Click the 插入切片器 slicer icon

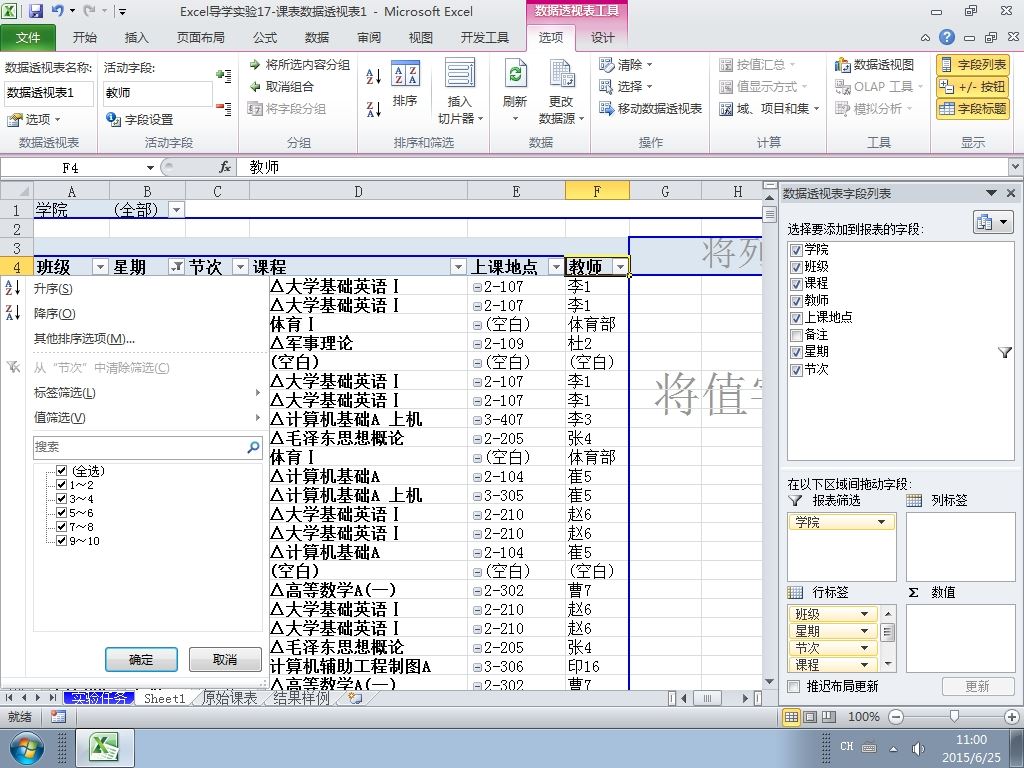point(460,91)
